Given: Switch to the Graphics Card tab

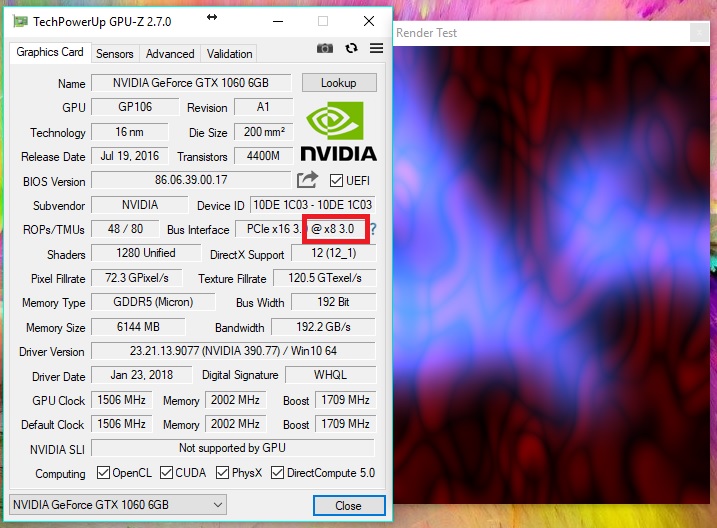Looking at the screenshot, I should point(50,52).
